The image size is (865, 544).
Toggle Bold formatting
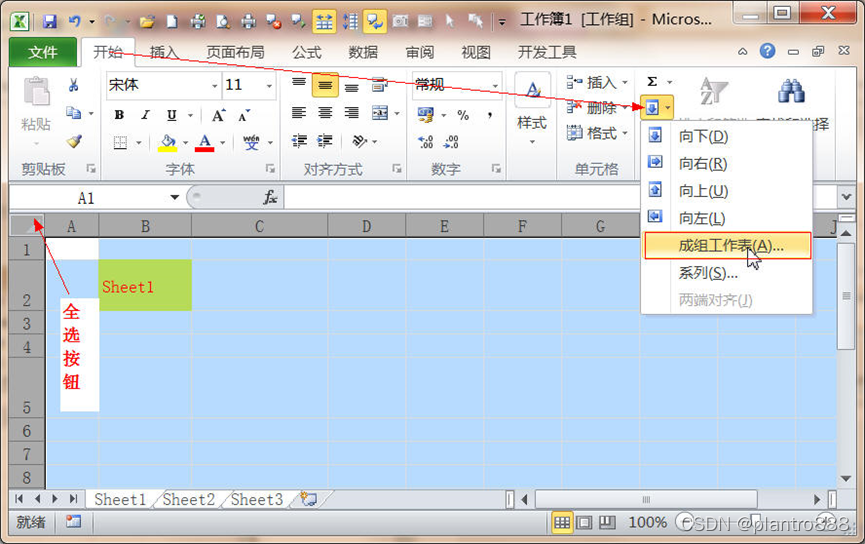click(x=119, y=115)
